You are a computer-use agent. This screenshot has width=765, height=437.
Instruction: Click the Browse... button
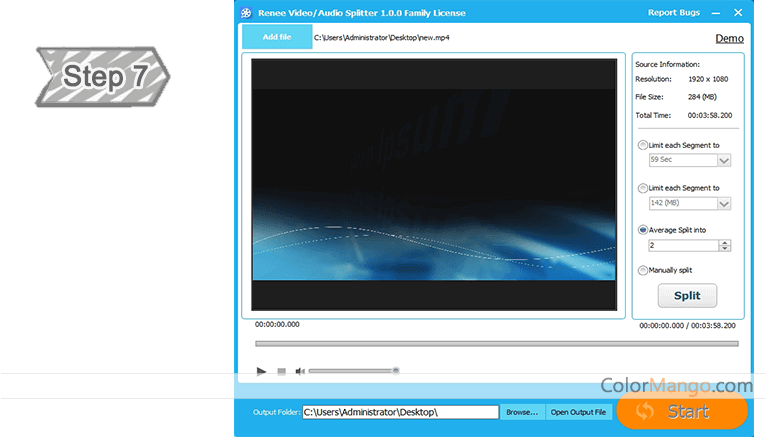point(522,412)
